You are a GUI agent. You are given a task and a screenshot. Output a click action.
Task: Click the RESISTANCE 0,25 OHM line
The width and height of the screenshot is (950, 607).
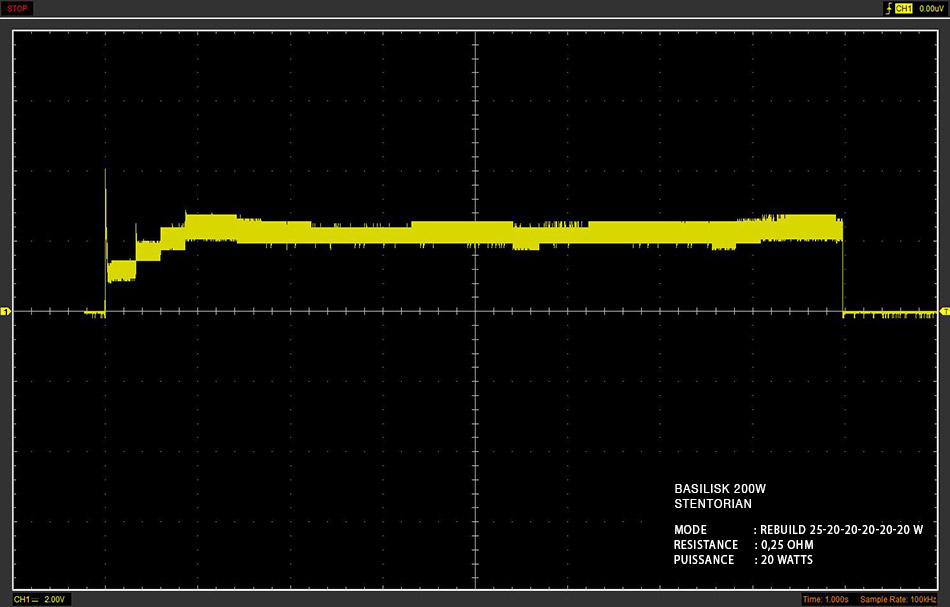pyautogui.click(x=743, y=545)
